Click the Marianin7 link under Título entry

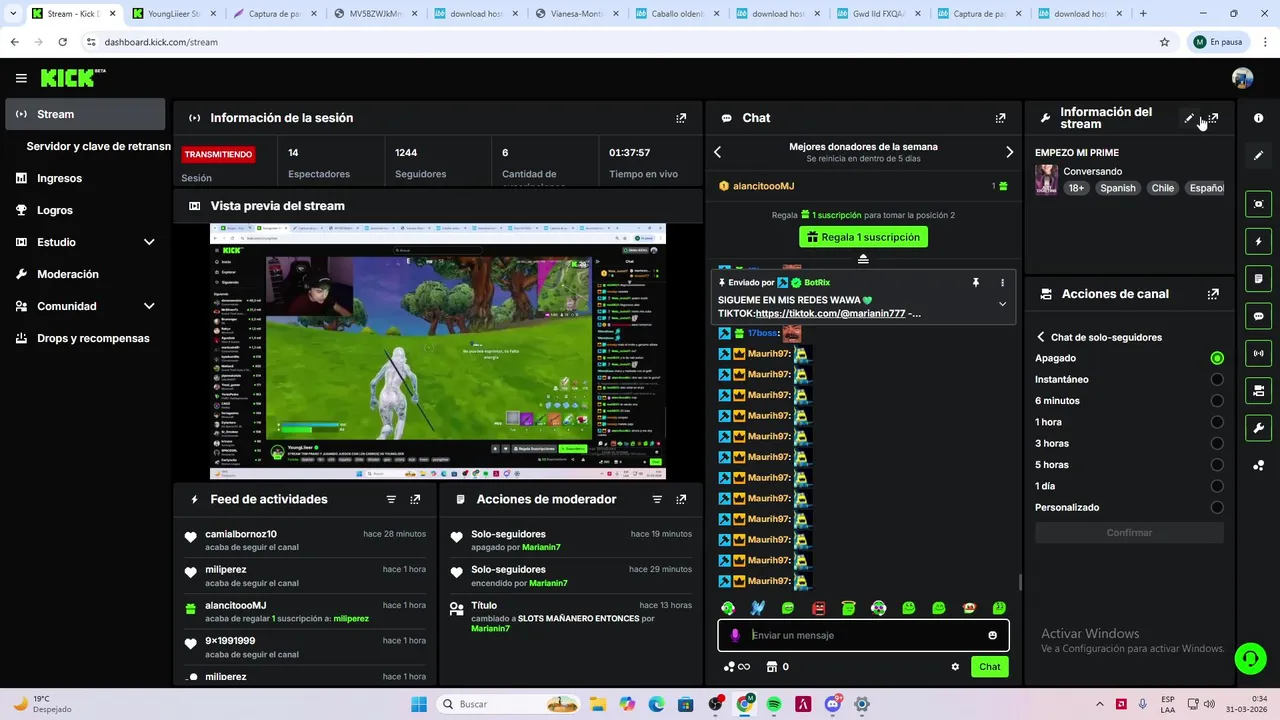point(490,628)
